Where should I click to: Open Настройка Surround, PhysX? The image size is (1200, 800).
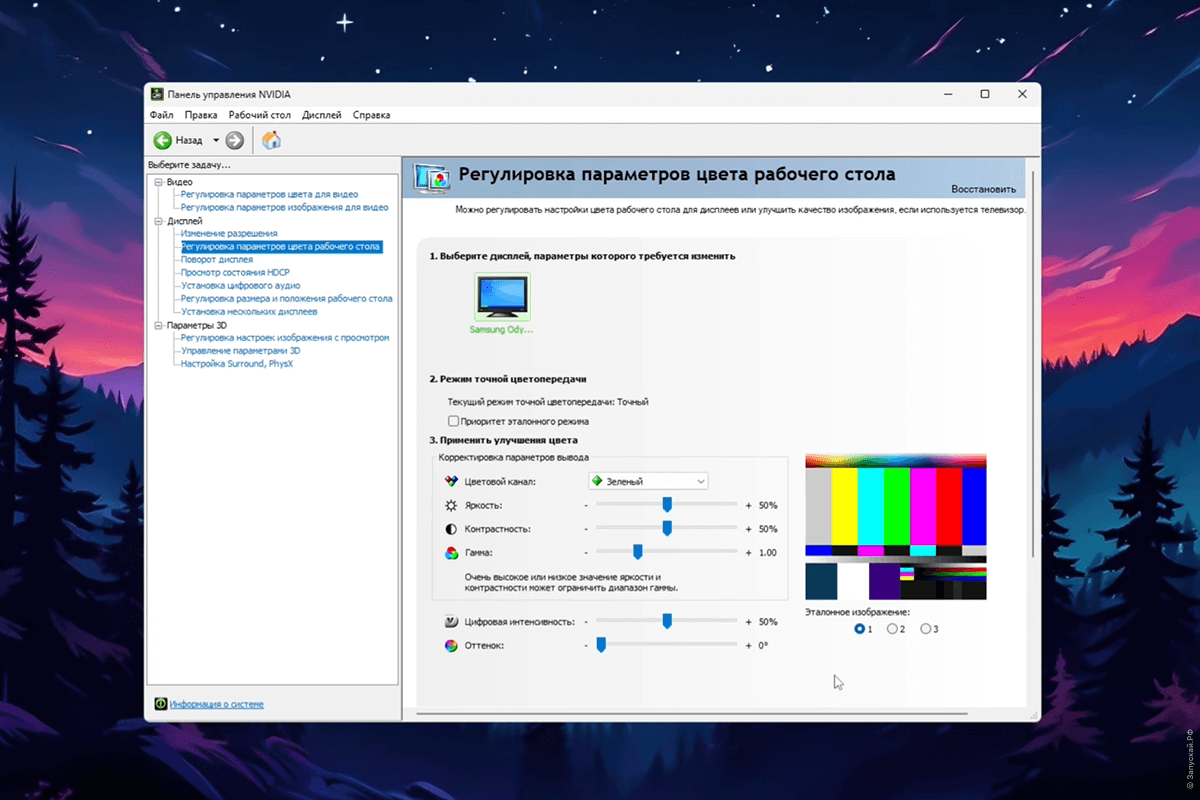pos(237,364)
